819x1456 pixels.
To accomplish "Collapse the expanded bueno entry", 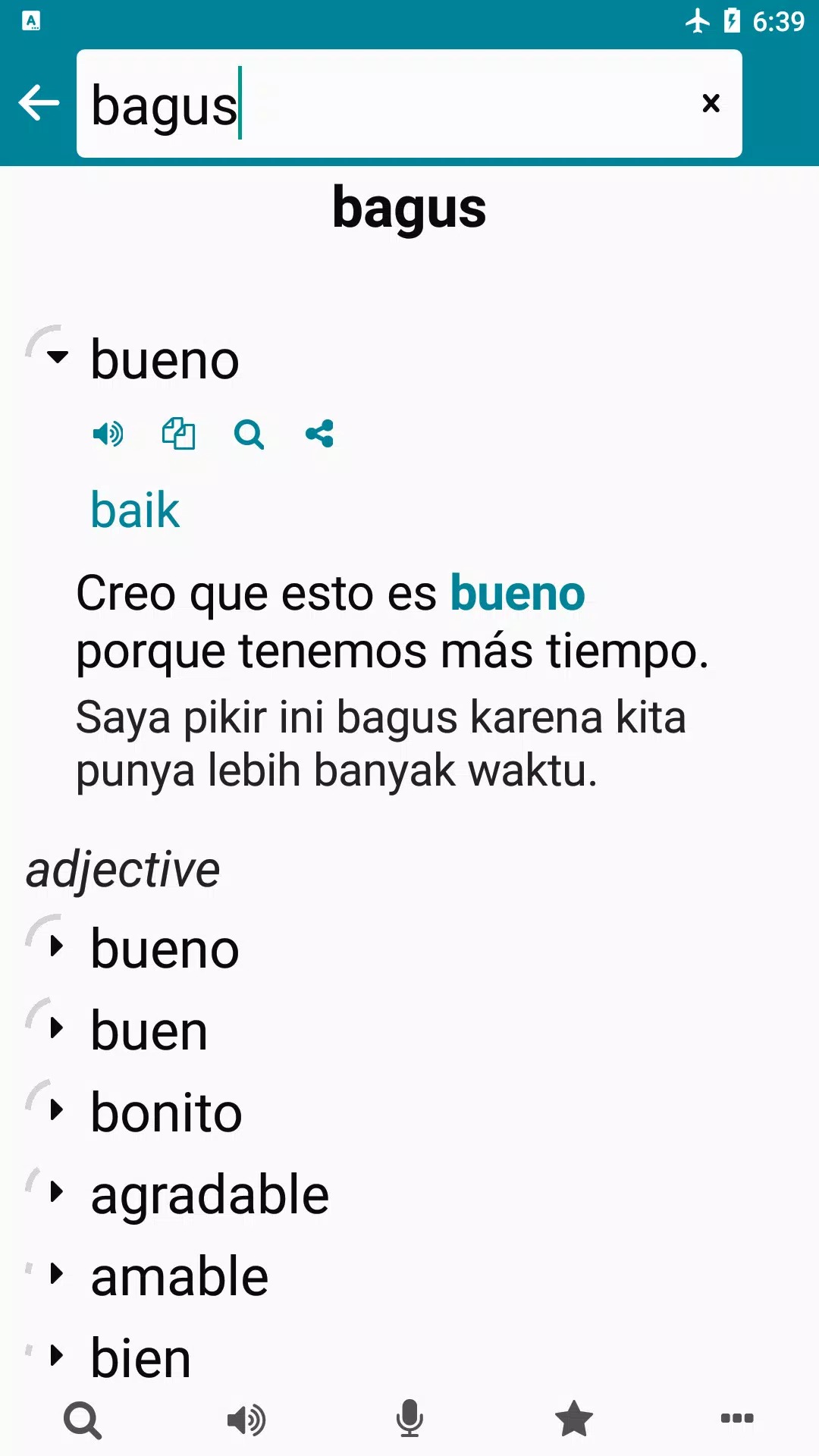I will (57, 356).
